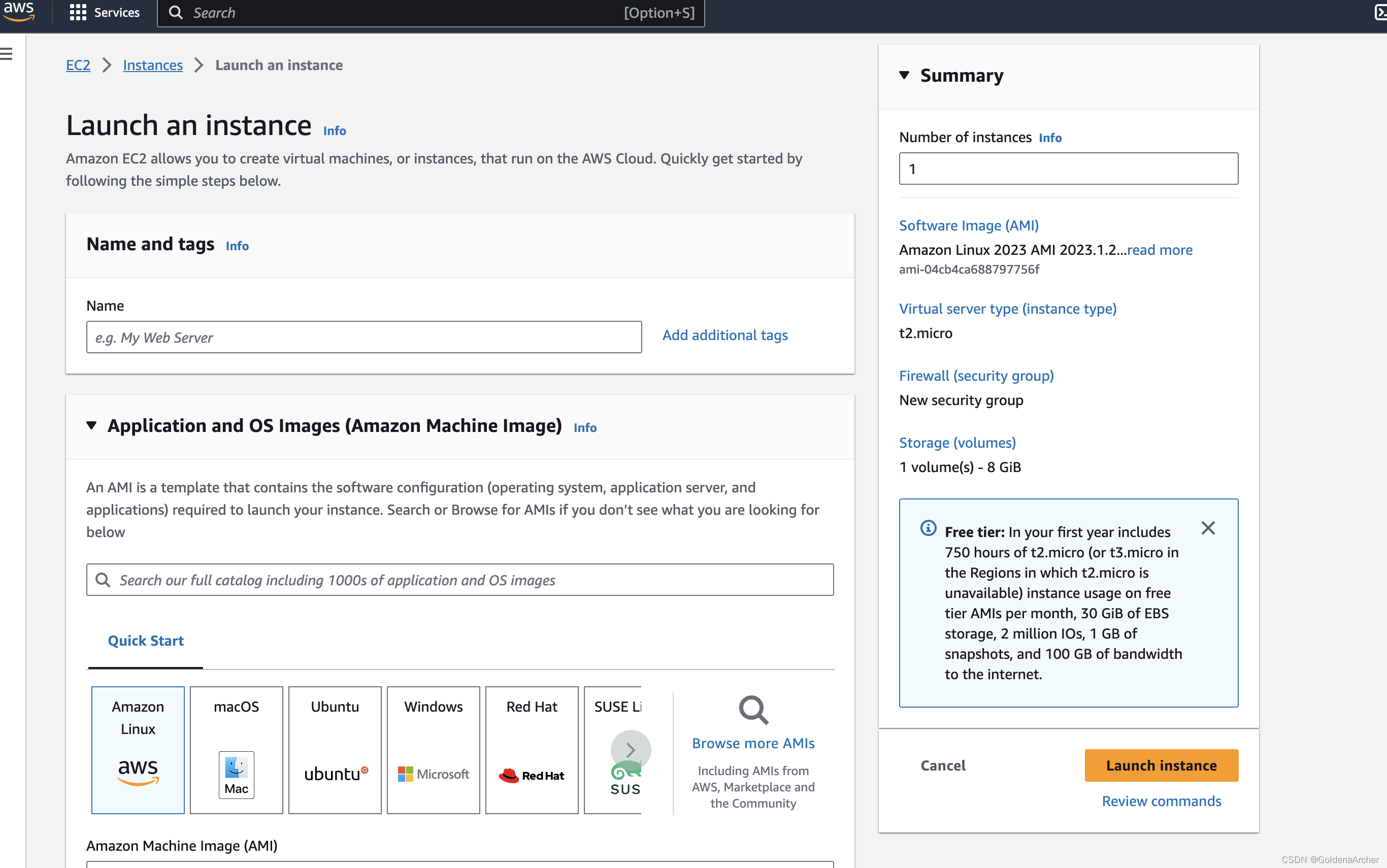Screen dimensions: 1387x868
Task: Click AMI ID ami-04cb4ca688797756f text
Action: click(969, 269)
